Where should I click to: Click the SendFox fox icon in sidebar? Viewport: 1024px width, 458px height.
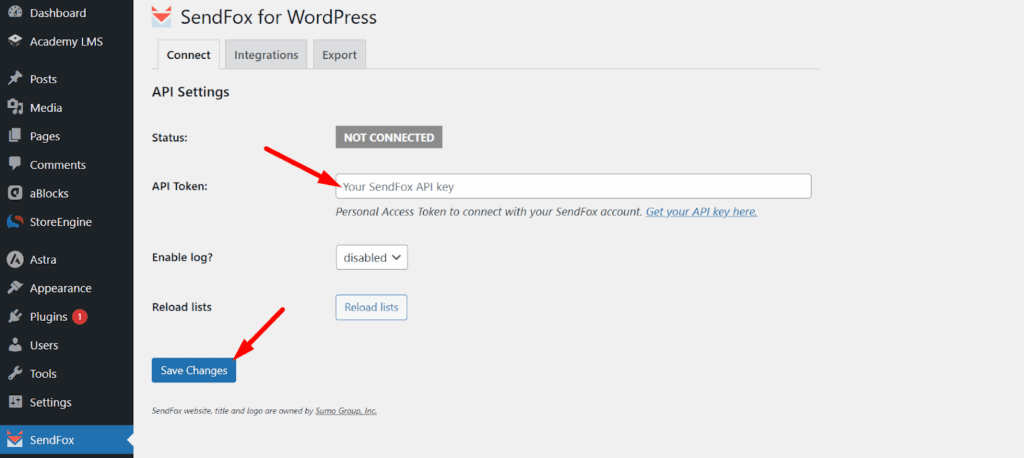tap(15, 440)
